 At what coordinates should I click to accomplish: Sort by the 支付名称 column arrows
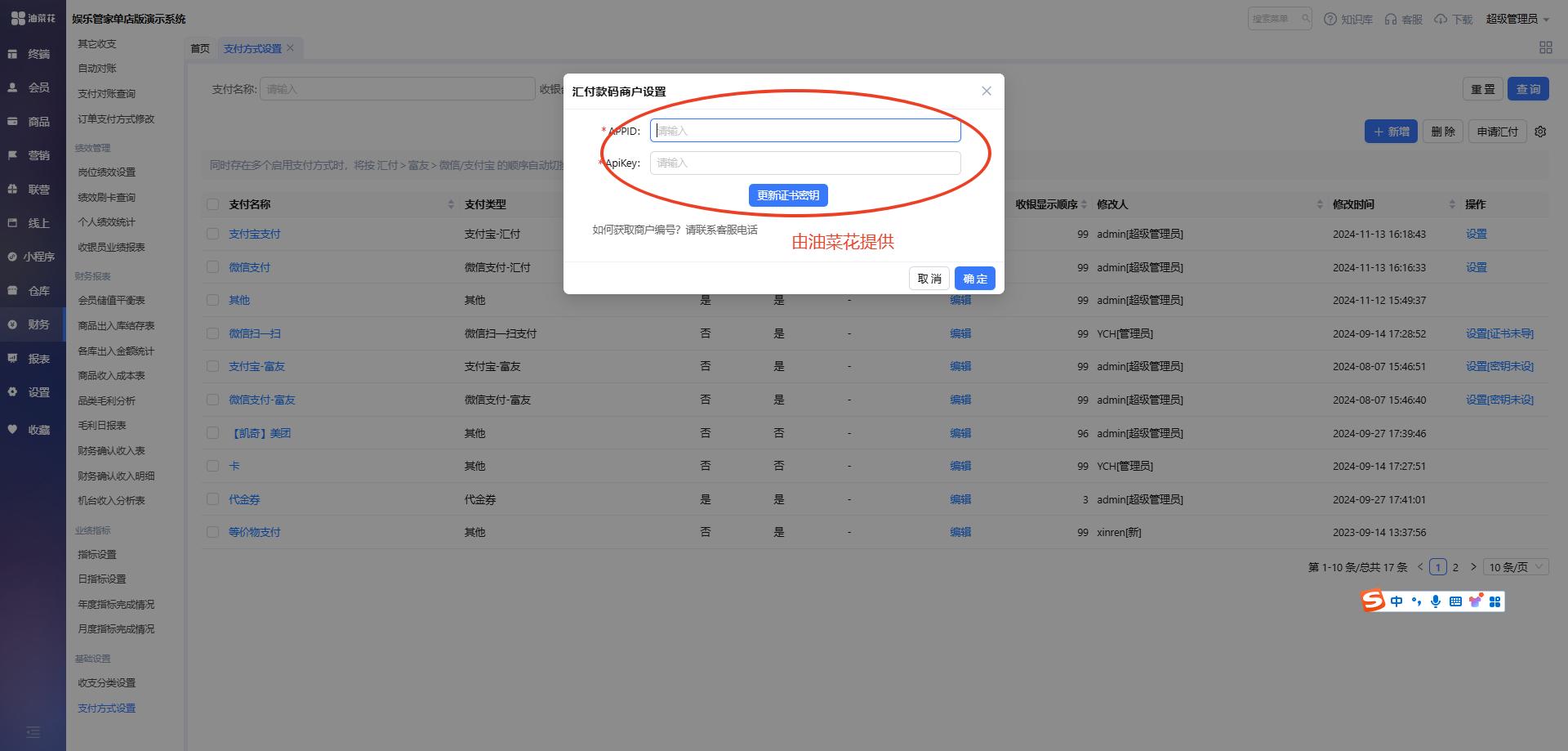coord(451,204)
